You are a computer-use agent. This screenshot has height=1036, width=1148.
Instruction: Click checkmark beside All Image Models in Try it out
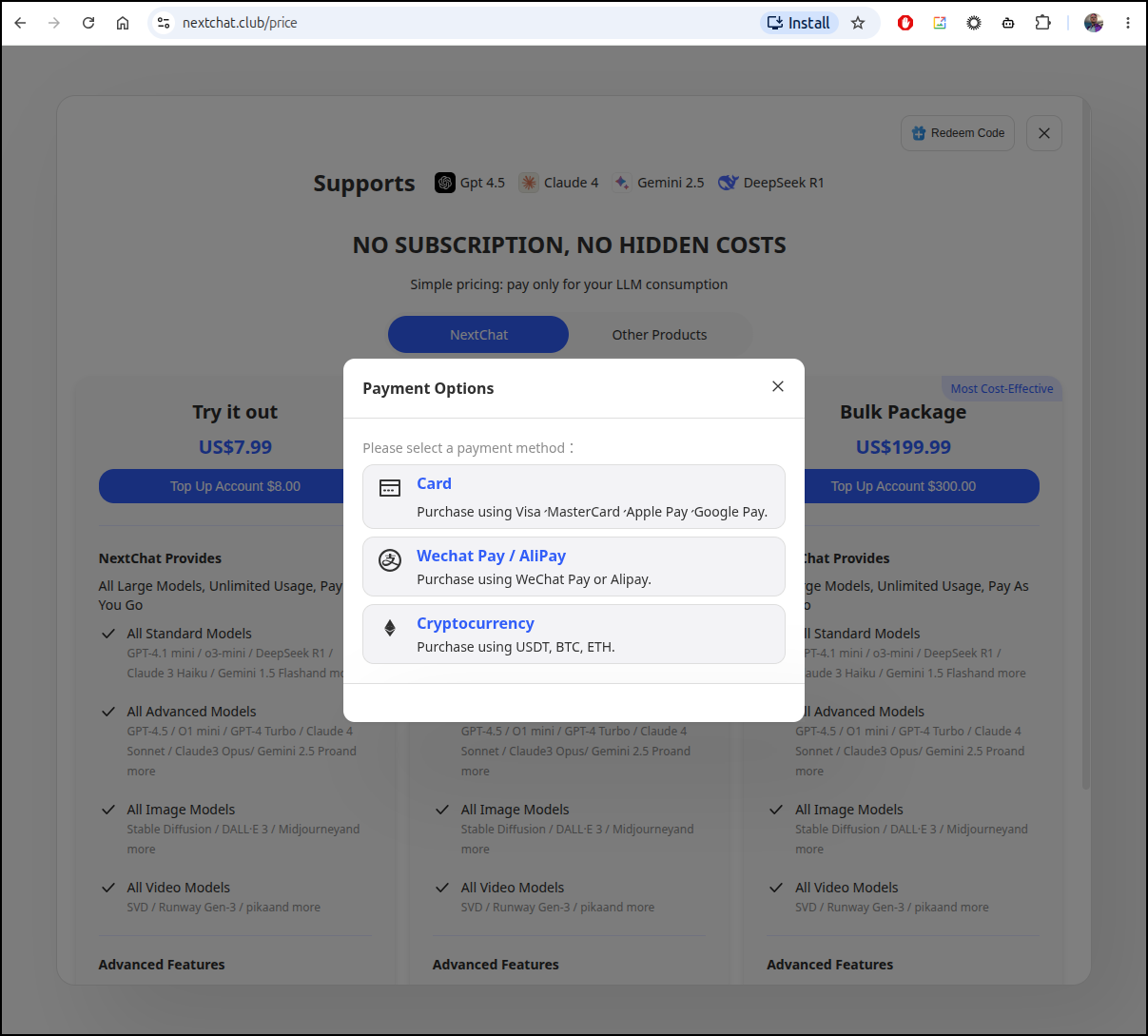click(x=108, y=810)
